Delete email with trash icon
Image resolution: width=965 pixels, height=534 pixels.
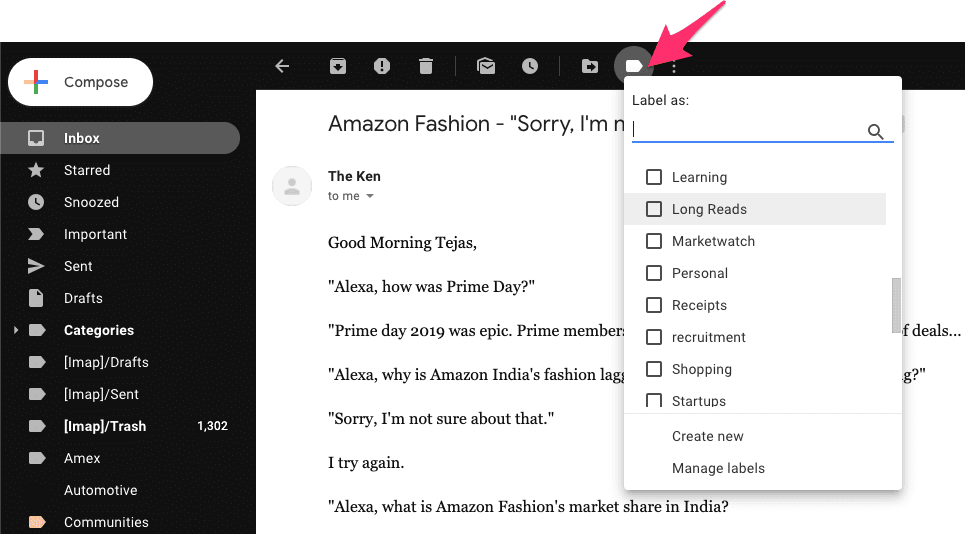pos(426,66)
